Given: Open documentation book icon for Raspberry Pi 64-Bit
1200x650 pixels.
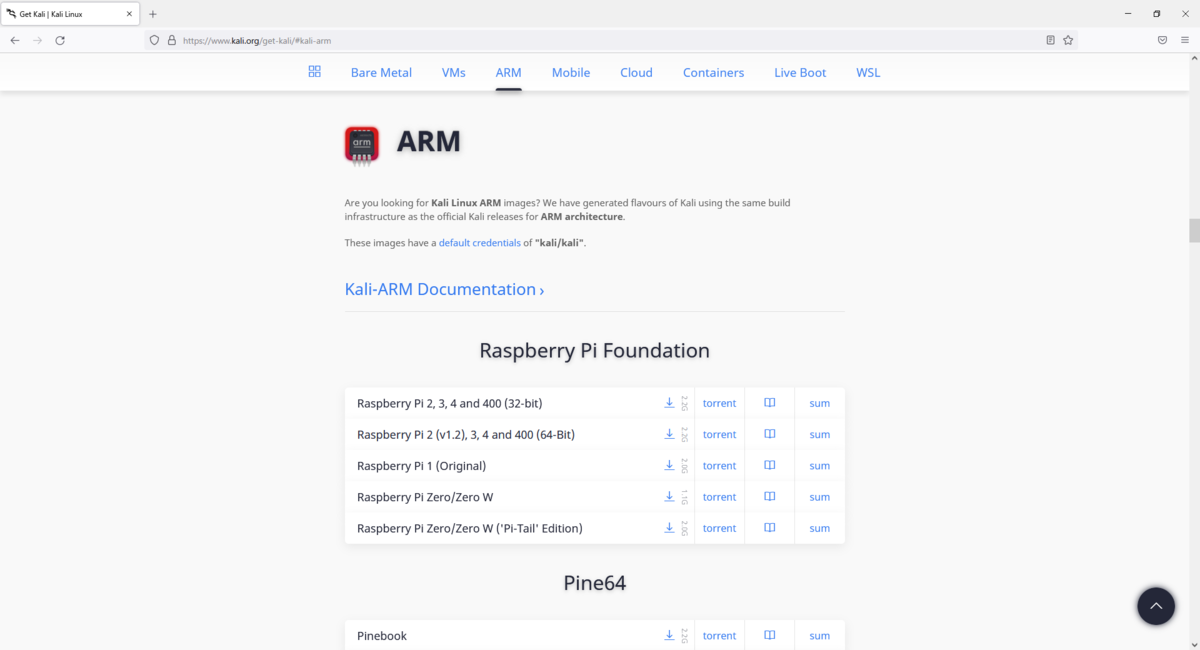Looking at the screenshot, I should 770,434.
